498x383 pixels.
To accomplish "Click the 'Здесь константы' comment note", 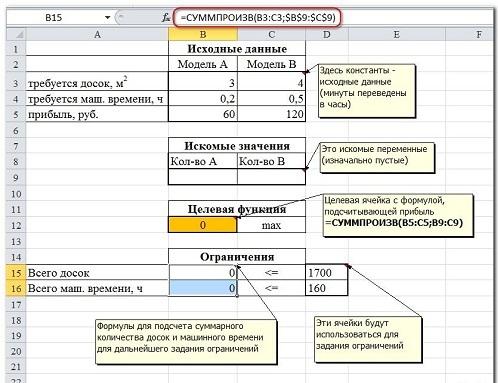I will (367, 91).
